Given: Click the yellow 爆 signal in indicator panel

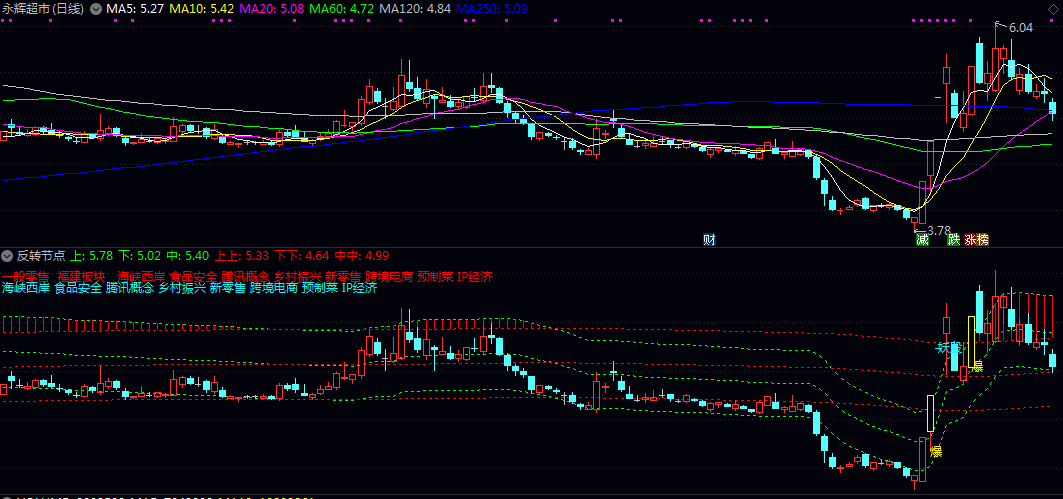Looking at the screenshot, I should point(936,451).
